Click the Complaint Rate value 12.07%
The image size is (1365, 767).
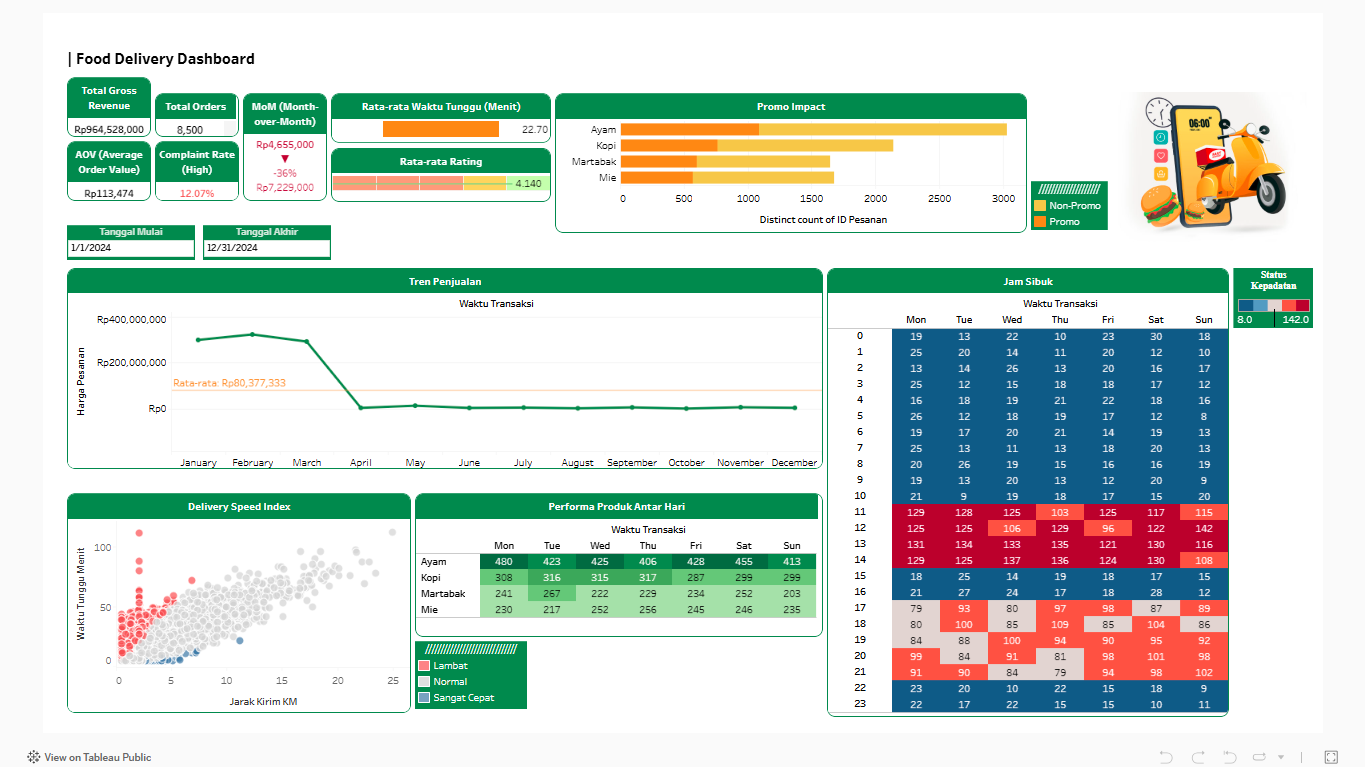pos(197,193)
